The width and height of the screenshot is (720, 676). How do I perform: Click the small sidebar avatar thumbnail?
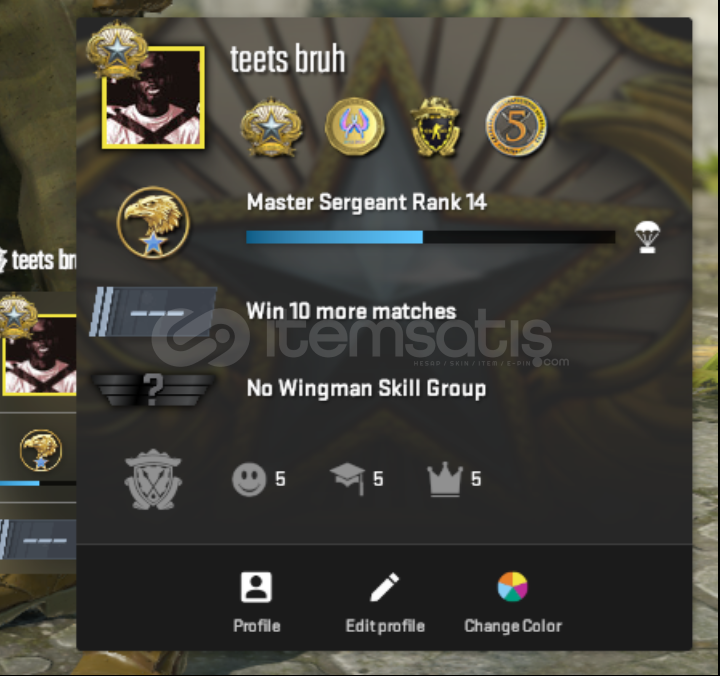pyautogui.click(x=39, y=355)
